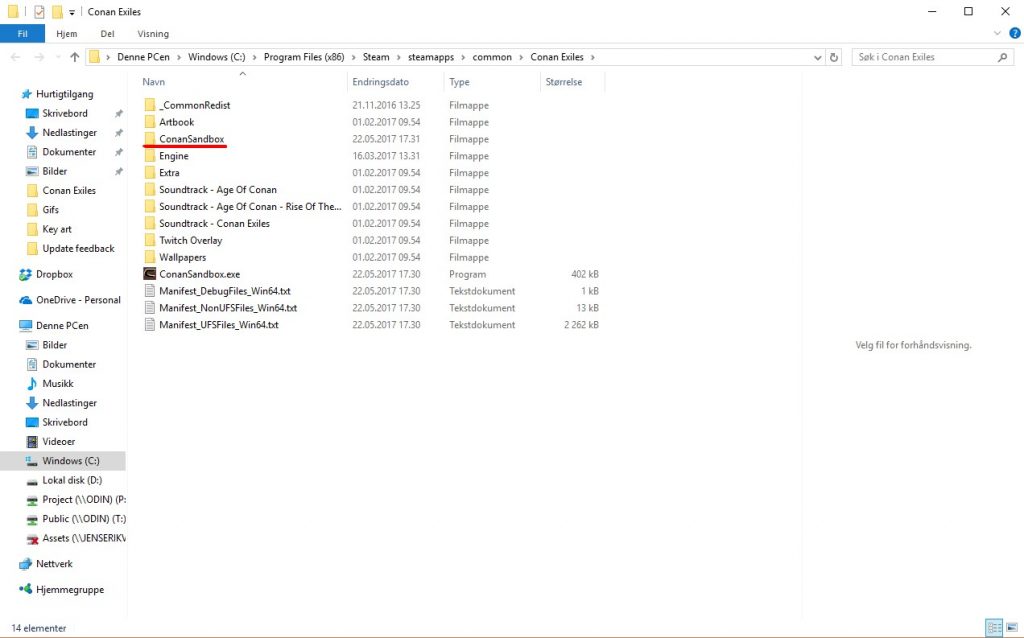Open the Fil ribbon tab
The height and width of the screenshot is (638, 1024).
pyautogui.click(x=22, y=34)
